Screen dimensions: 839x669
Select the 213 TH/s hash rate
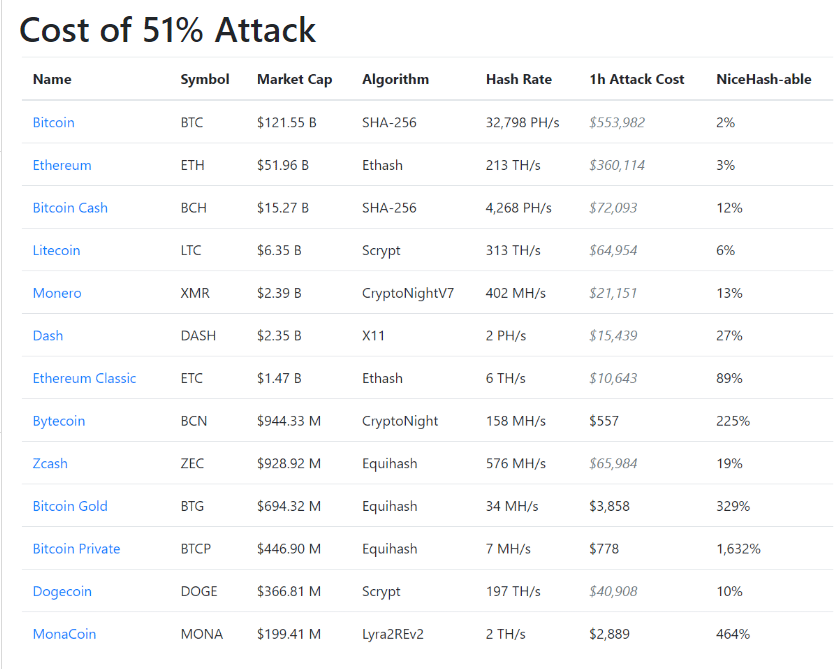tap(513, 165)
